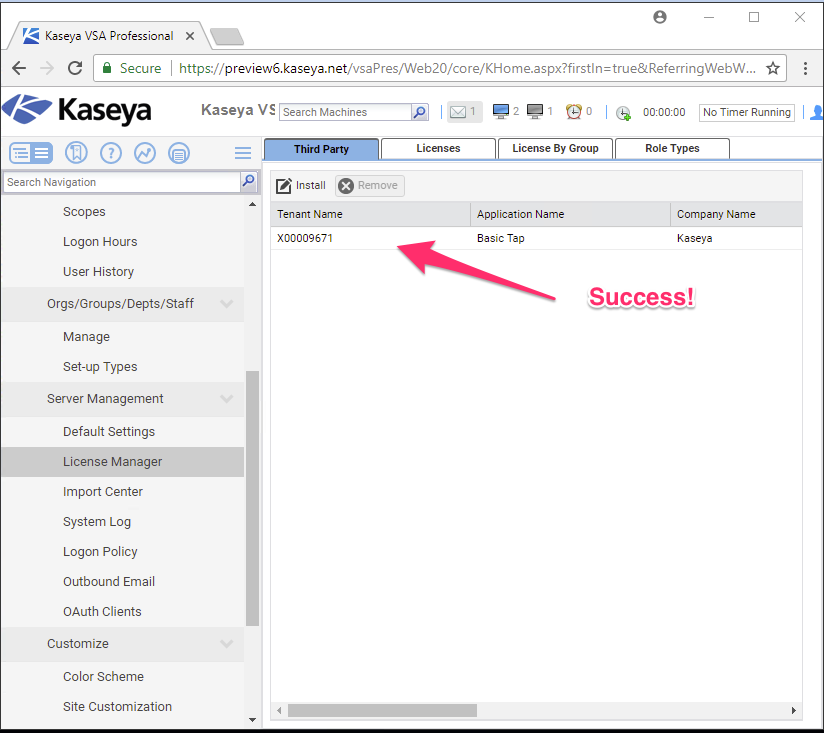Viewport: 824px width, 733px height.
Task: Reload the page with the refresh icon
Action: (x=75, y=68)
